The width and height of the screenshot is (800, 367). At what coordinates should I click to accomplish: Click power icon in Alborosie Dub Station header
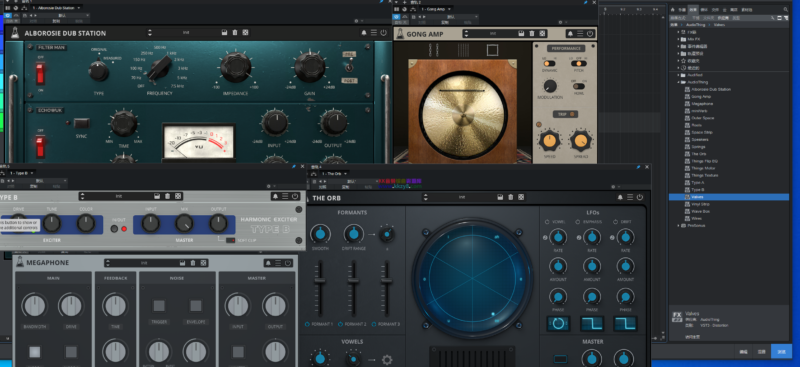point(384,33)
